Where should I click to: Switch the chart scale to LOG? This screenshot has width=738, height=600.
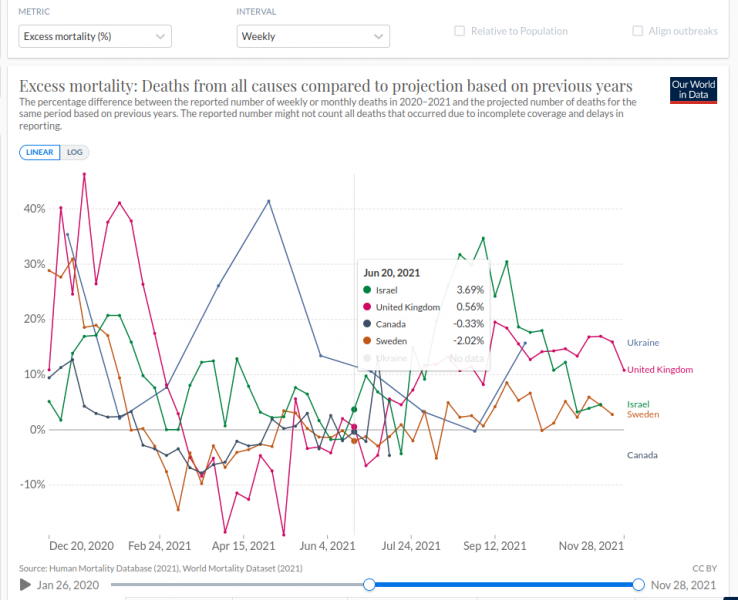[75, 153]
